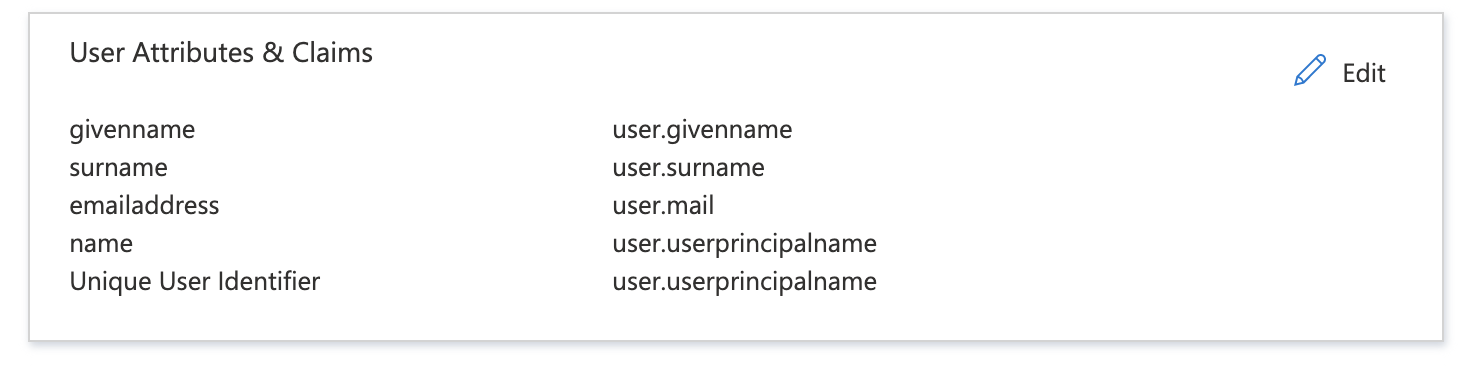Select the givenname claim name
The height and width of the screenshot is (366, 1460).
tap(132, 130)
